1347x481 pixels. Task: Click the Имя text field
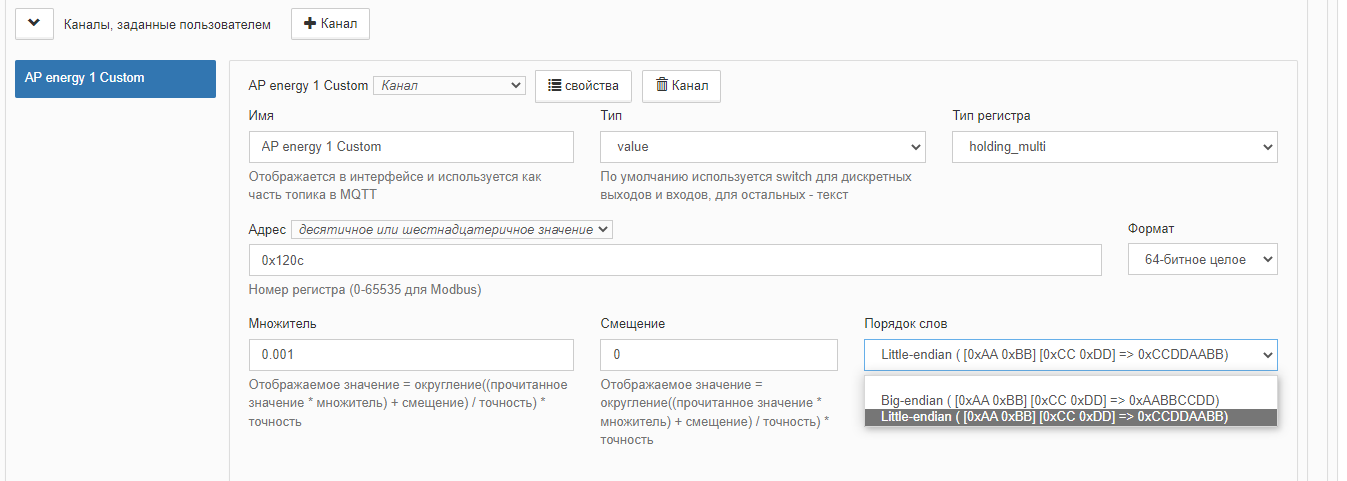411,146
